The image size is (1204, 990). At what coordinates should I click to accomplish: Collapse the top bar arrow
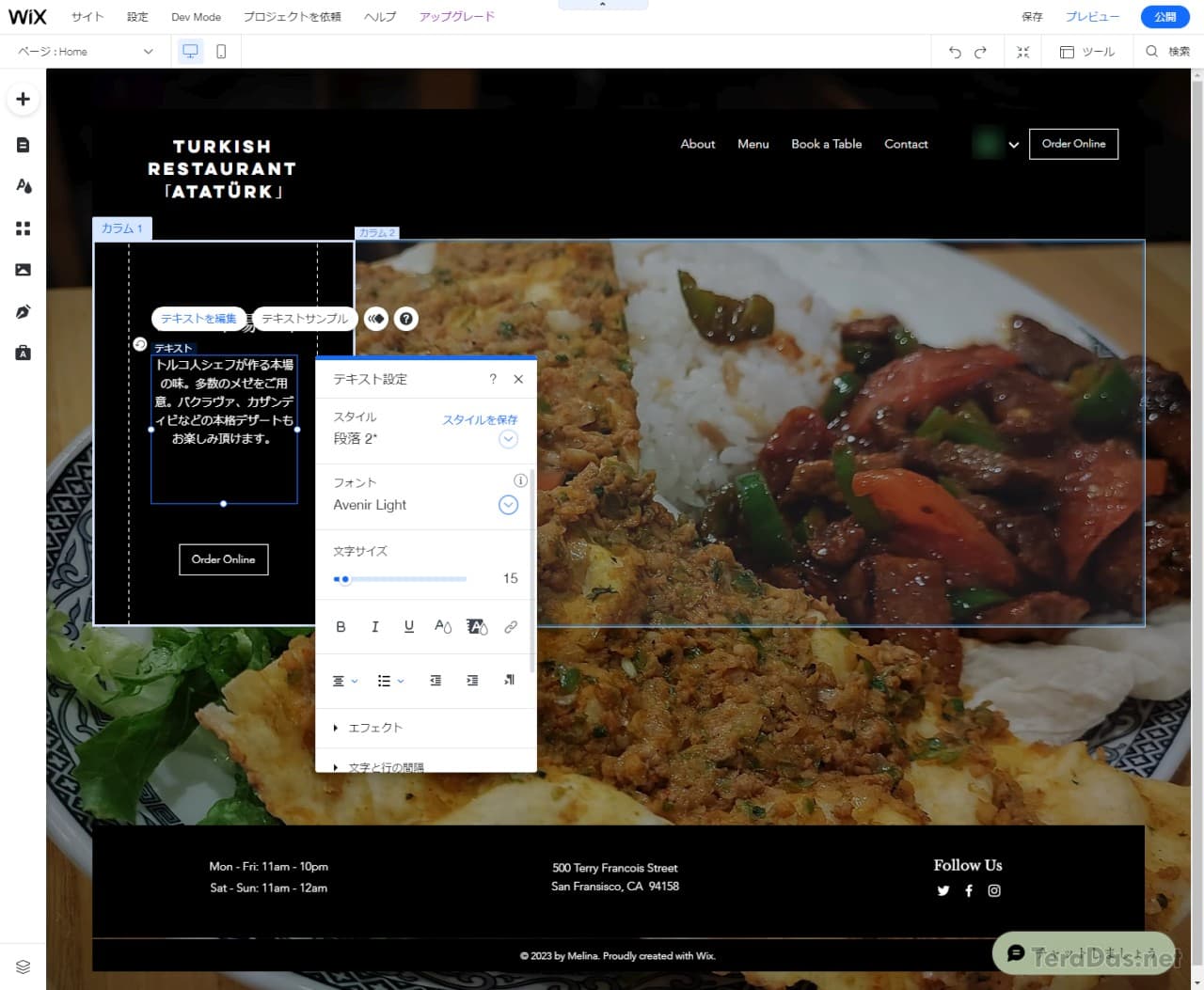click(x=603, y=5)
